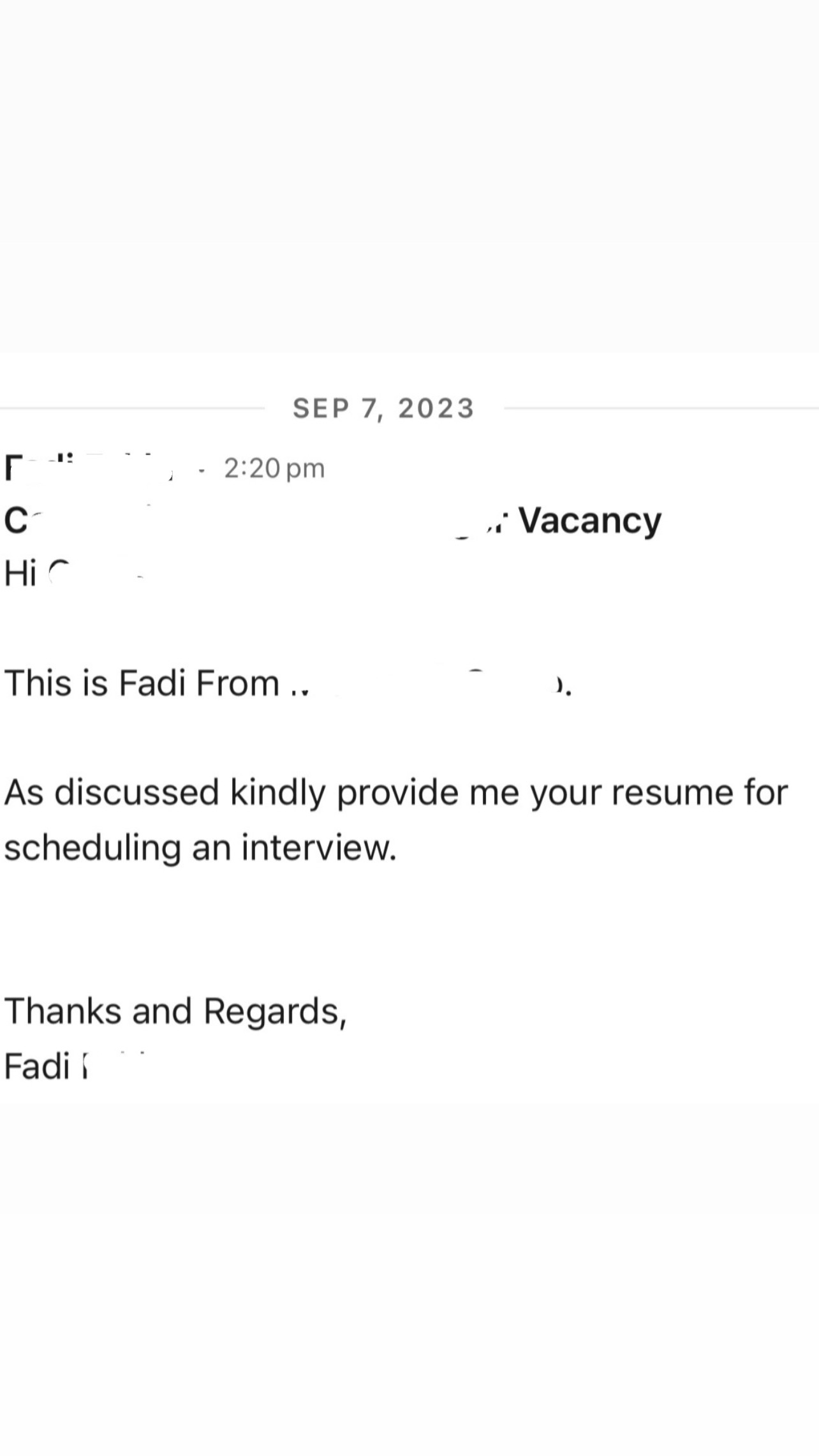Select the 2:20 pm message timestamp
The height and width of the screenshot is (1456, 819).
pyautogui.click(x=274, y=469)
